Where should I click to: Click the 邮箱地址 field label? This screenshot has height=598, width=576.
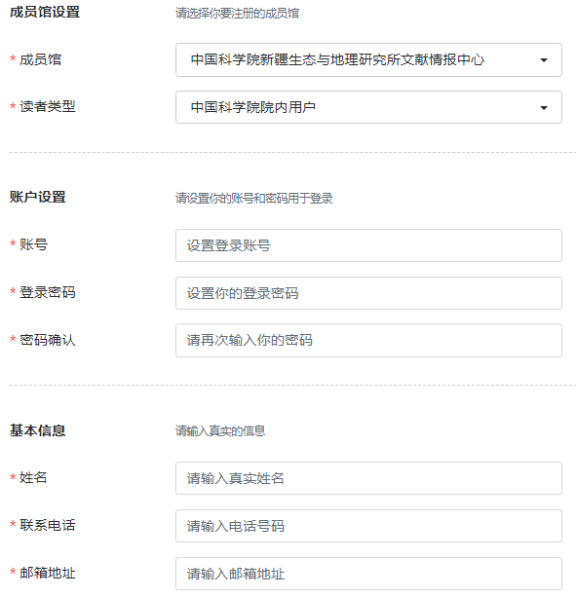pos(47,573)
